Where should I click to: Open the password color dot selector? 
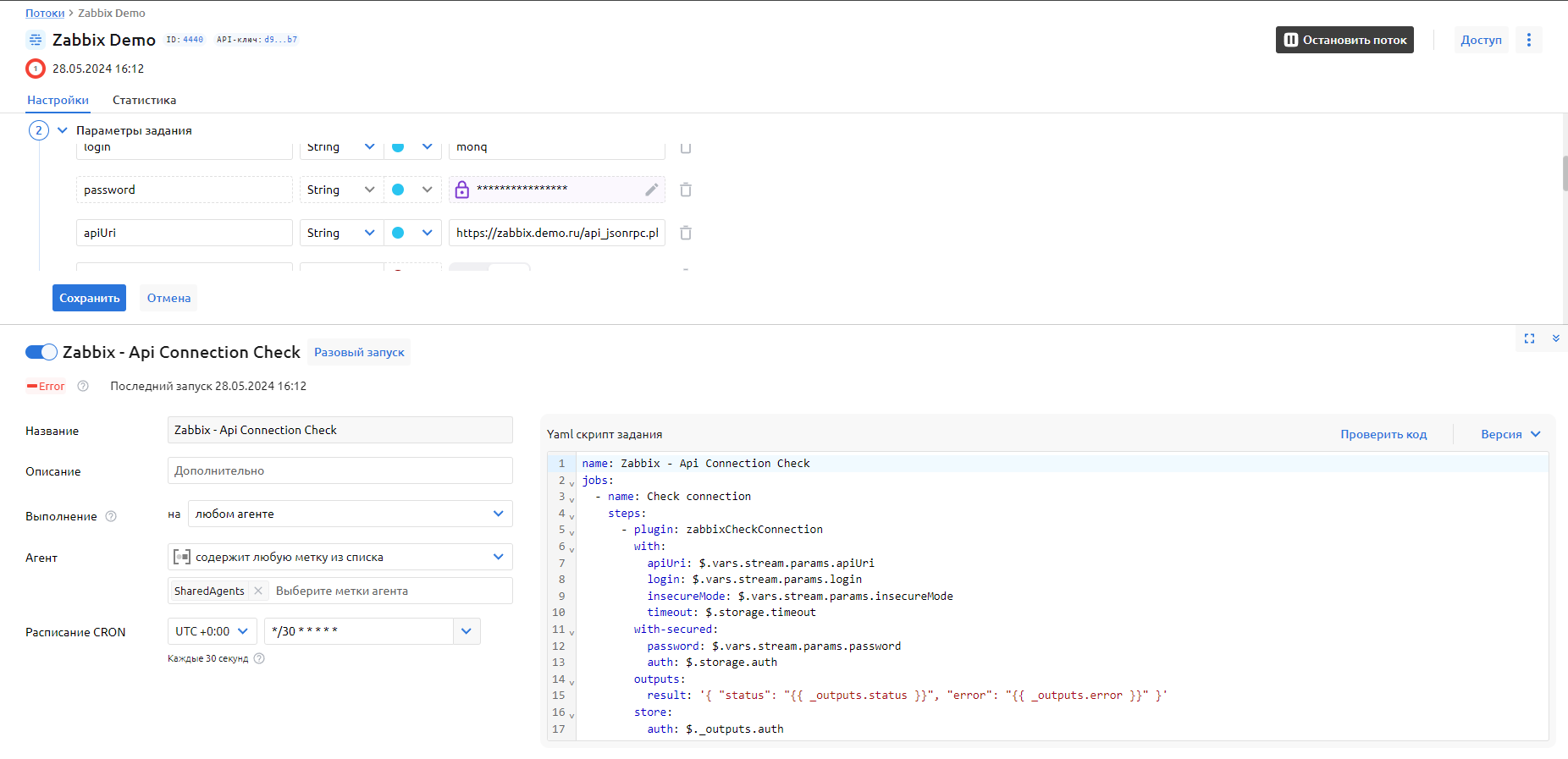411,190
